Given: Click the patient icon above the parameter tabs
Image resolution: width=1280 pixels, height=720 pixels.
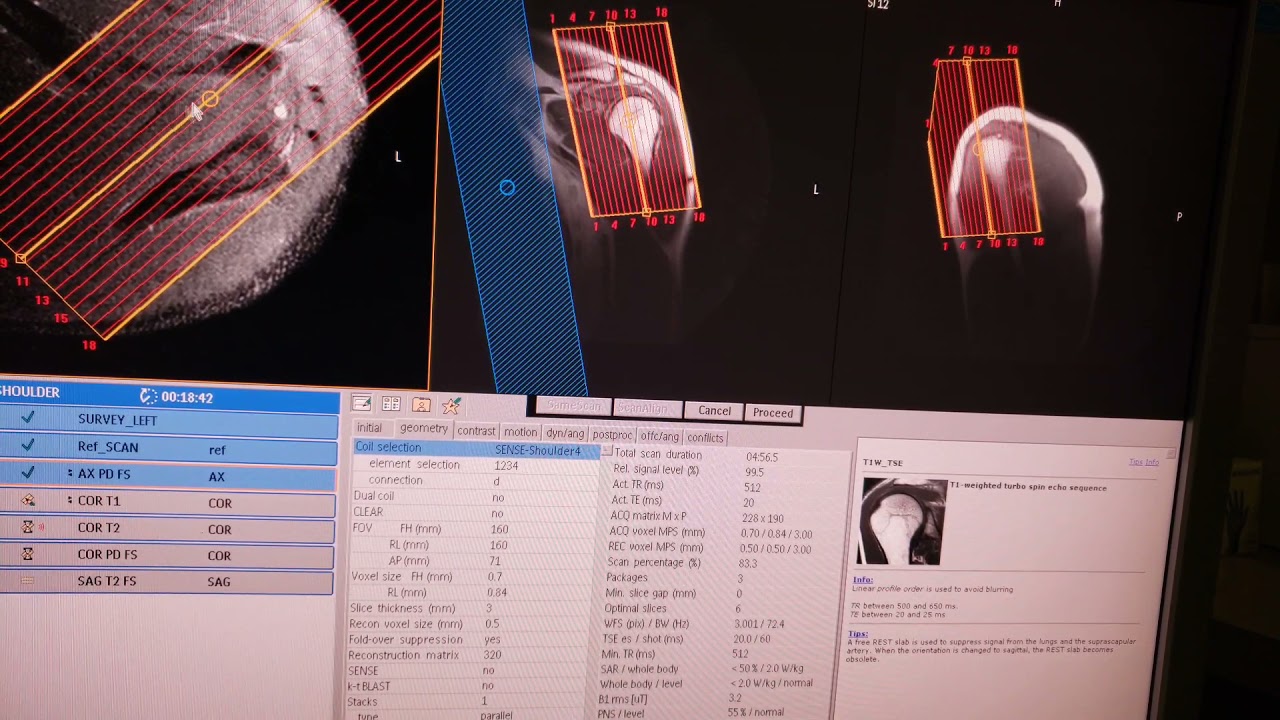Looking at the screenshot, I should click(x=421, y=404).
